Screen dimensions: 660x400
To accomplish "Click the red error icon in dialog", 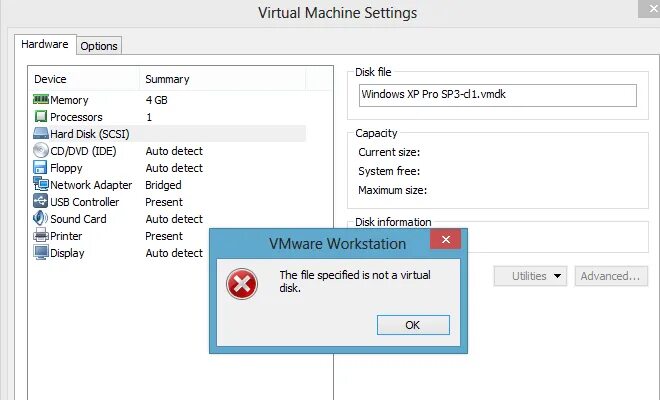I will [242, 285].
